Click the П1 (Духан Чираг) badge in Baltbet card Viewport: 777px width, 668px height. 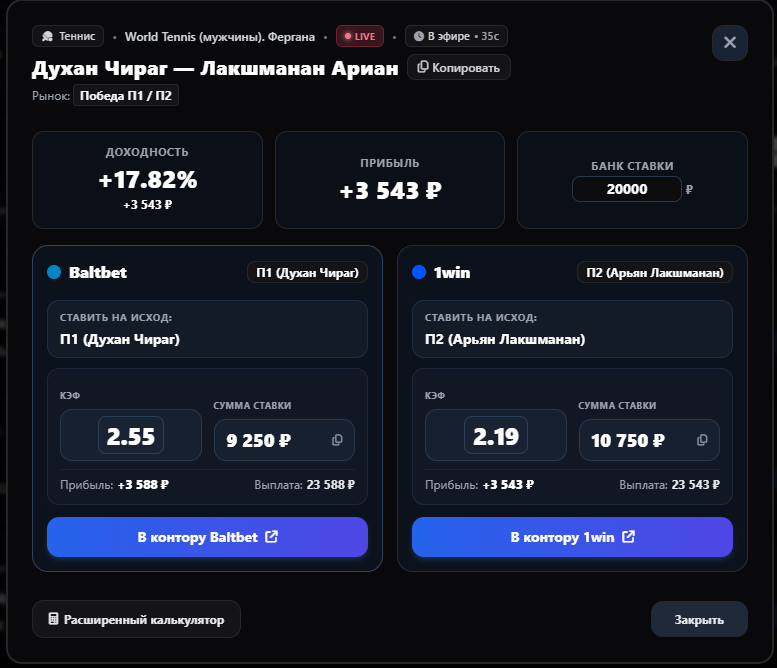[307, 272]
